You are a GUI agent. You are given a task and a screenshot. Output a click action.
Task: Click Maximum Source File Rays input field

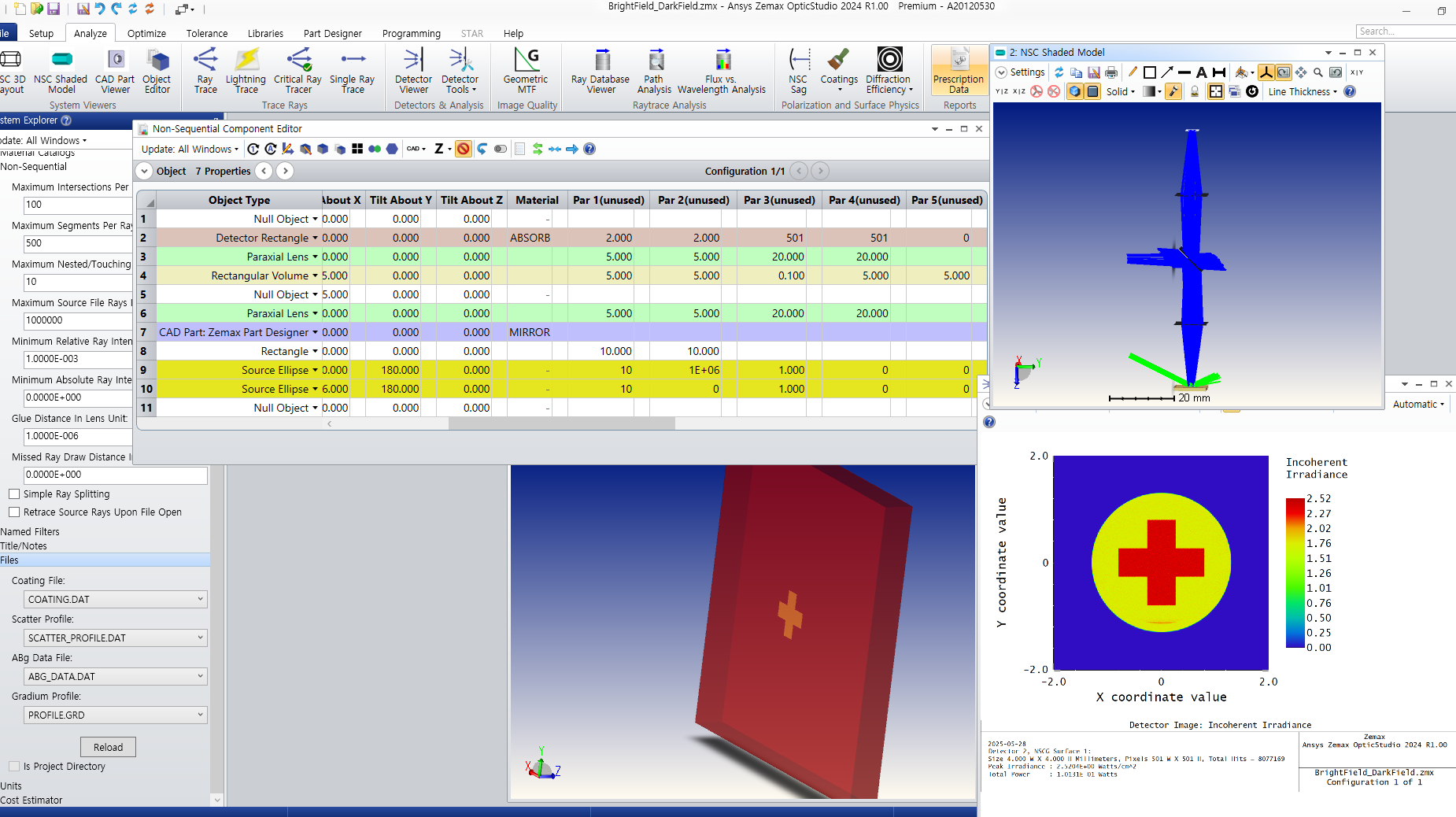click(78, 320)
